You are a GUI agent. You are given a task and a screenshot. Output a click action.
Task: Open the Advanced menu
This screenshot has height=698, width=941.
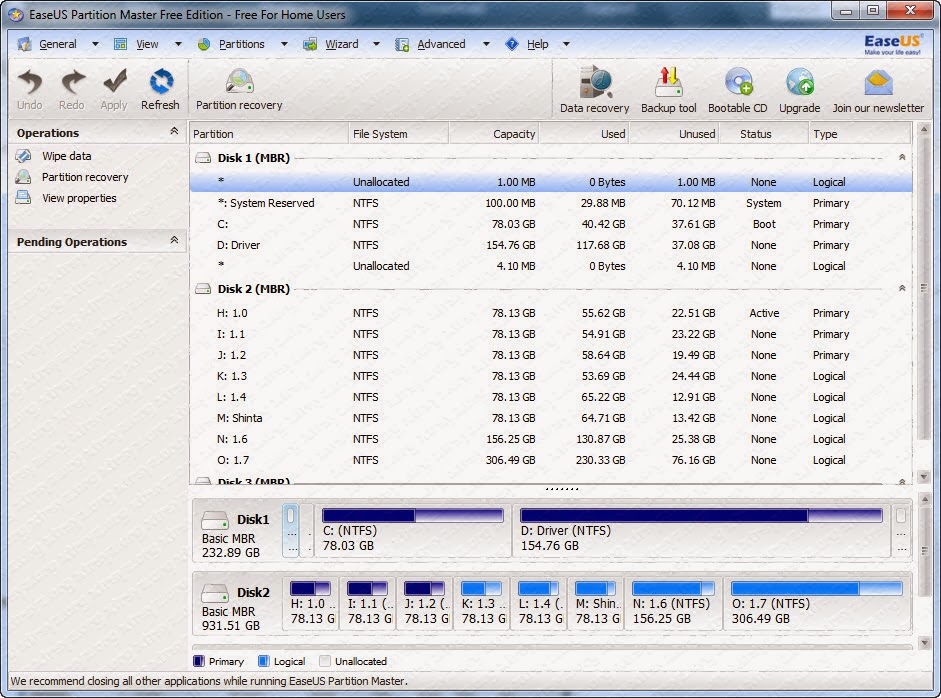tap(441, 44)
